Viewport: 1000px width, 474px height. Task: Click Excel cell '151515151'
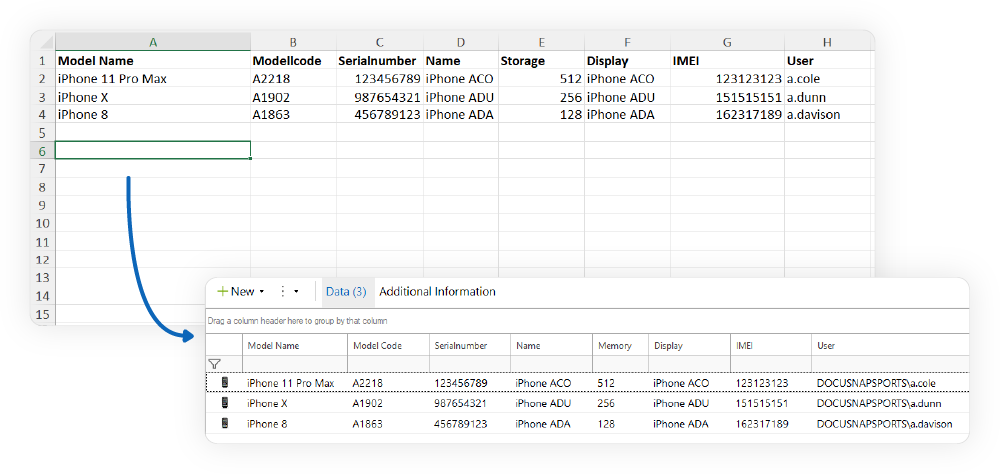[x=727, y=98]
